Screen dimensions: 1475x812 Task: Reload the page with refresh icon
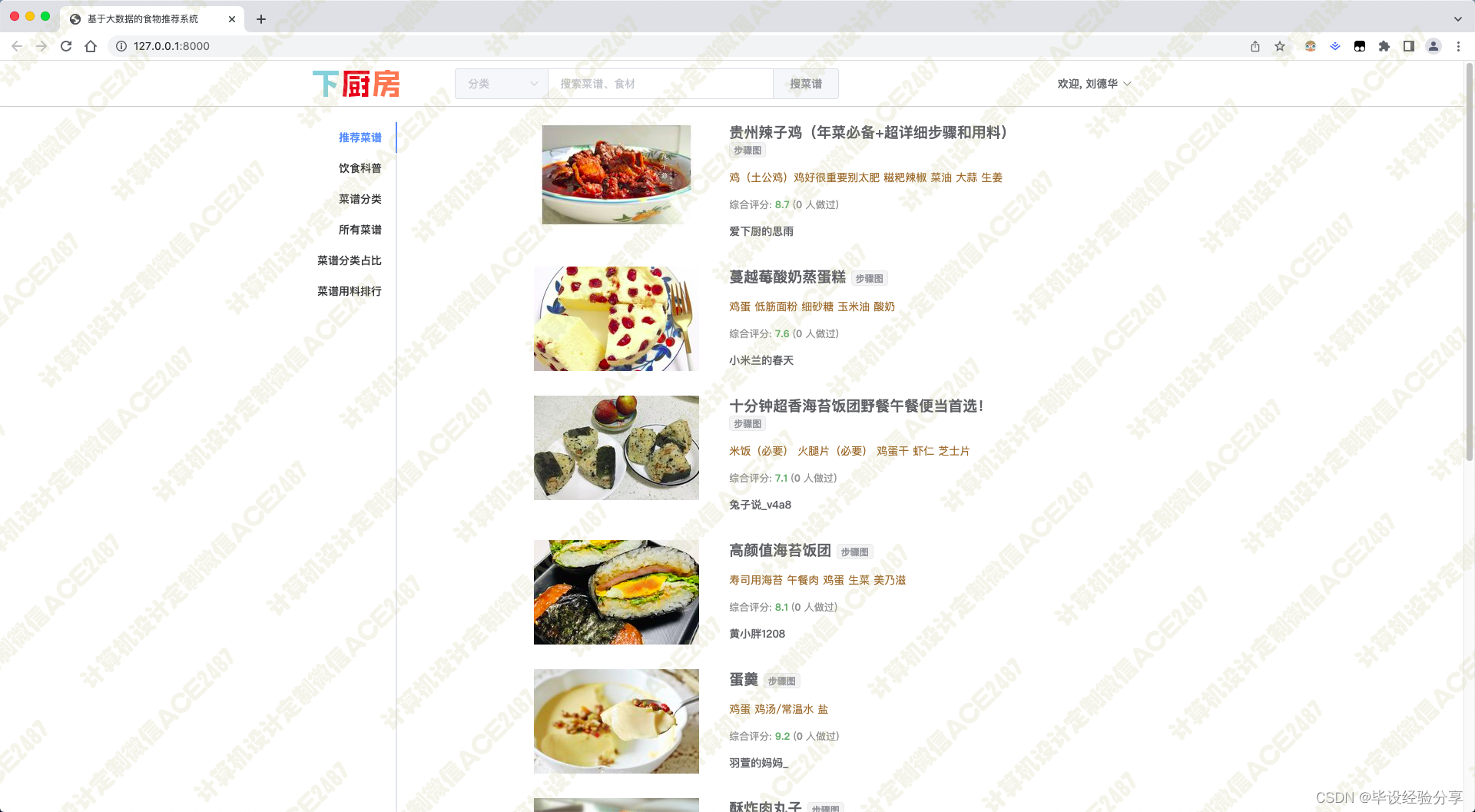coord(66,46)
